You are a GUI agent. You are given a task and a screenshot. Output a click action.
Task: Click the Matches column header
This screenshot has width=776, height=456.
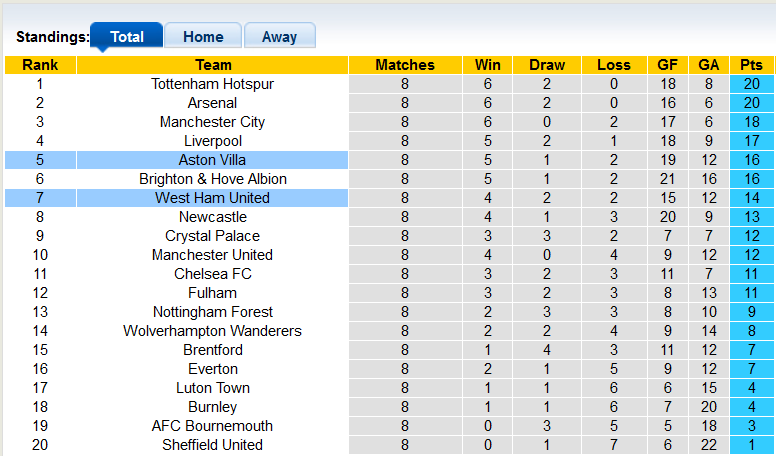click(x=405, y=65)
